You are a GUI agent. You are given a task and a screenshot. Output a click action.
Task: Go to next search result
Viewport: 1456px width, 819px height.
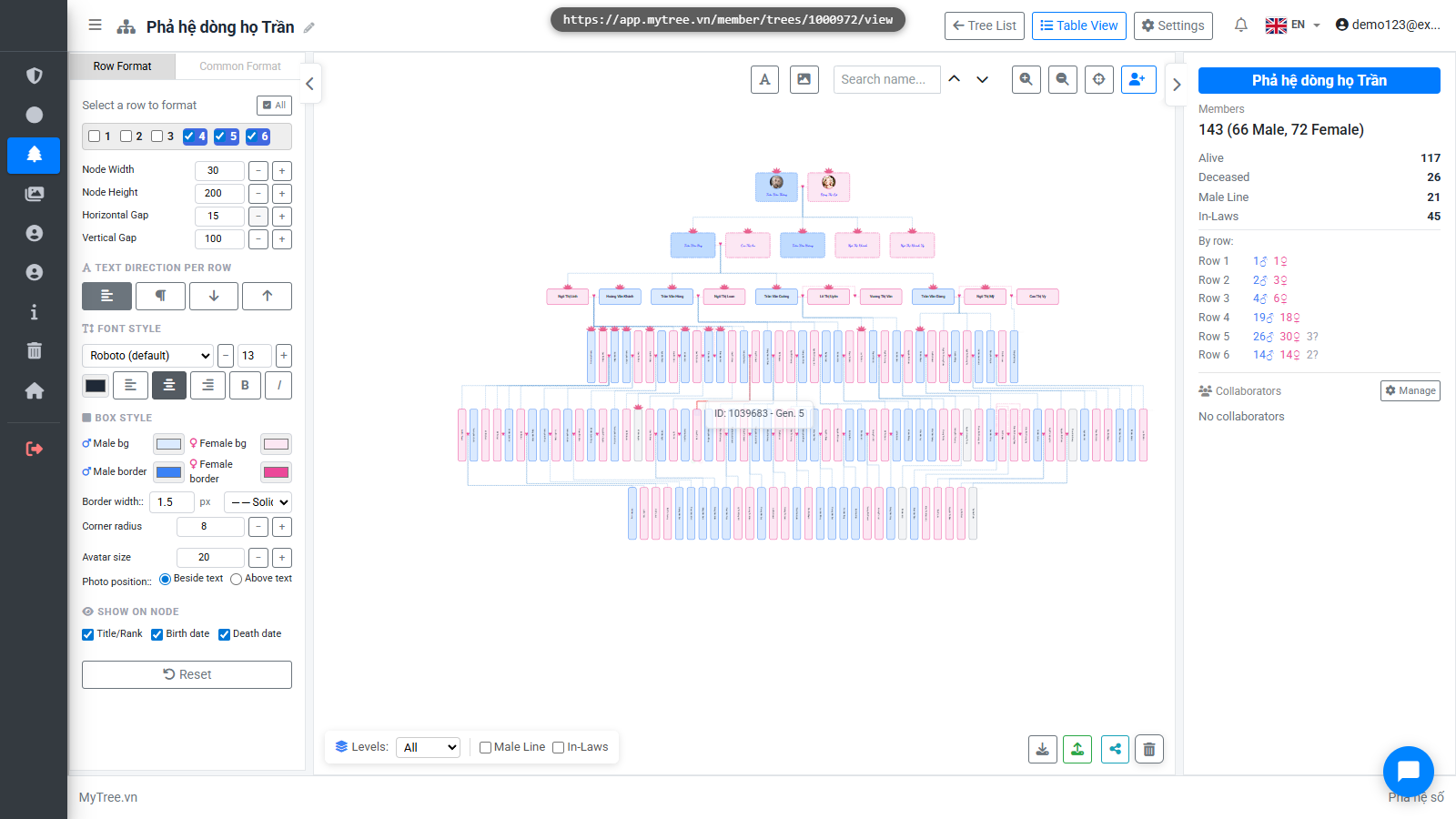pyautogui.click(x=983, y=79)
